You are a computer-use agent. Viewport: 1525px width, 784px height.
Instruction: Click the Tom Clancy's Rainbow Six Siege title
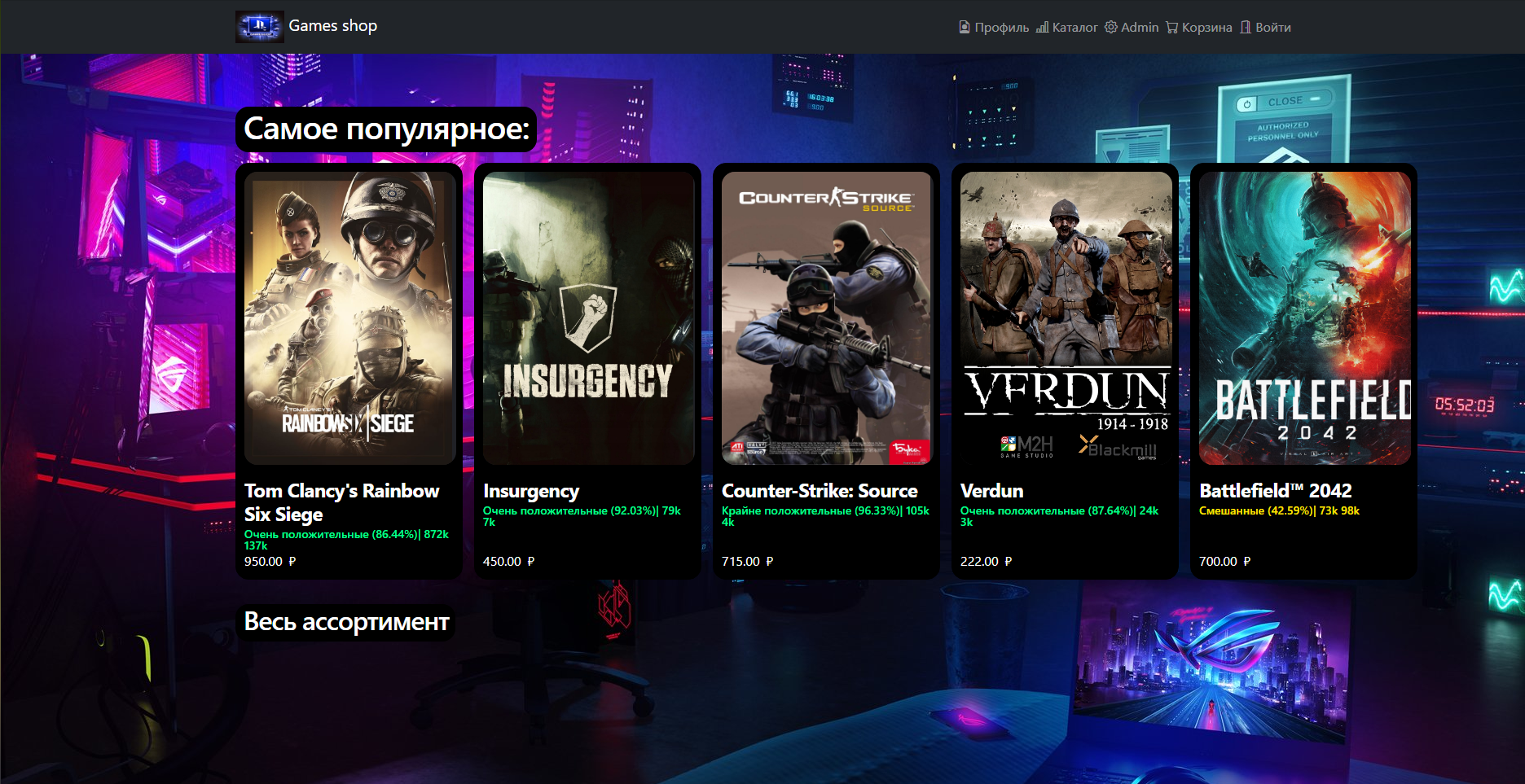point(341,502)
